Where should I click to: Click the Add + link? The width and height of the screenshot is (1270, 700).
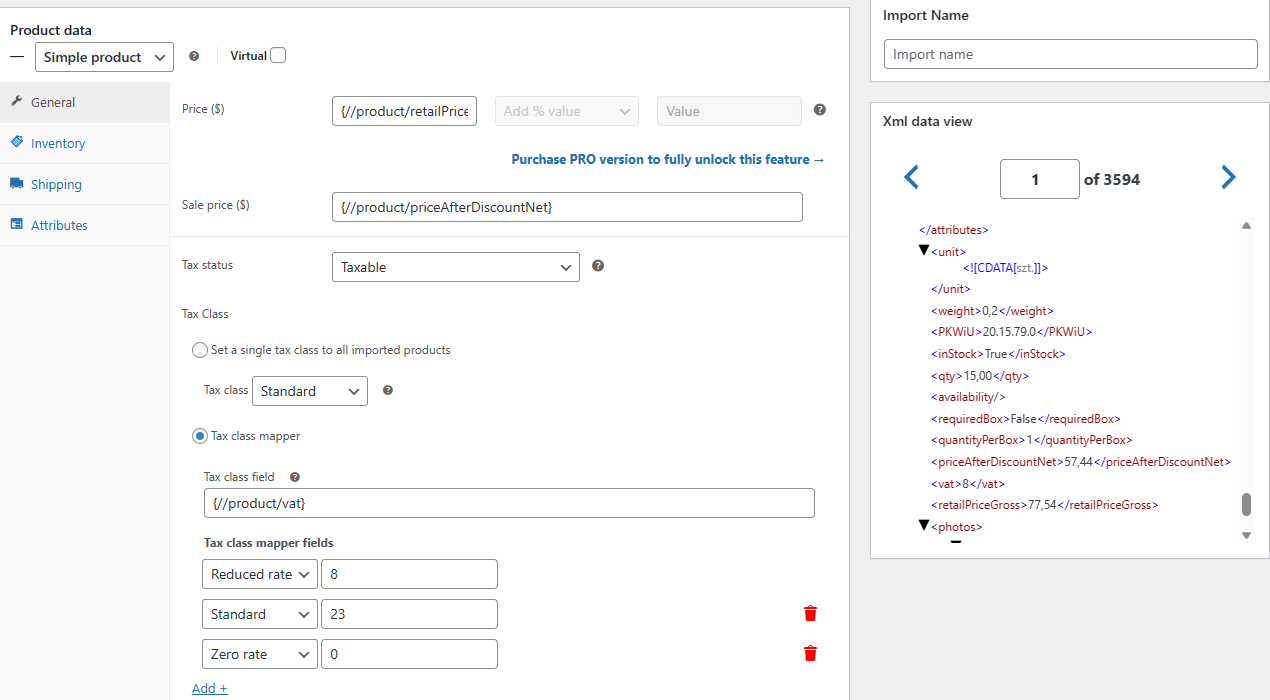tap(210, 688)
